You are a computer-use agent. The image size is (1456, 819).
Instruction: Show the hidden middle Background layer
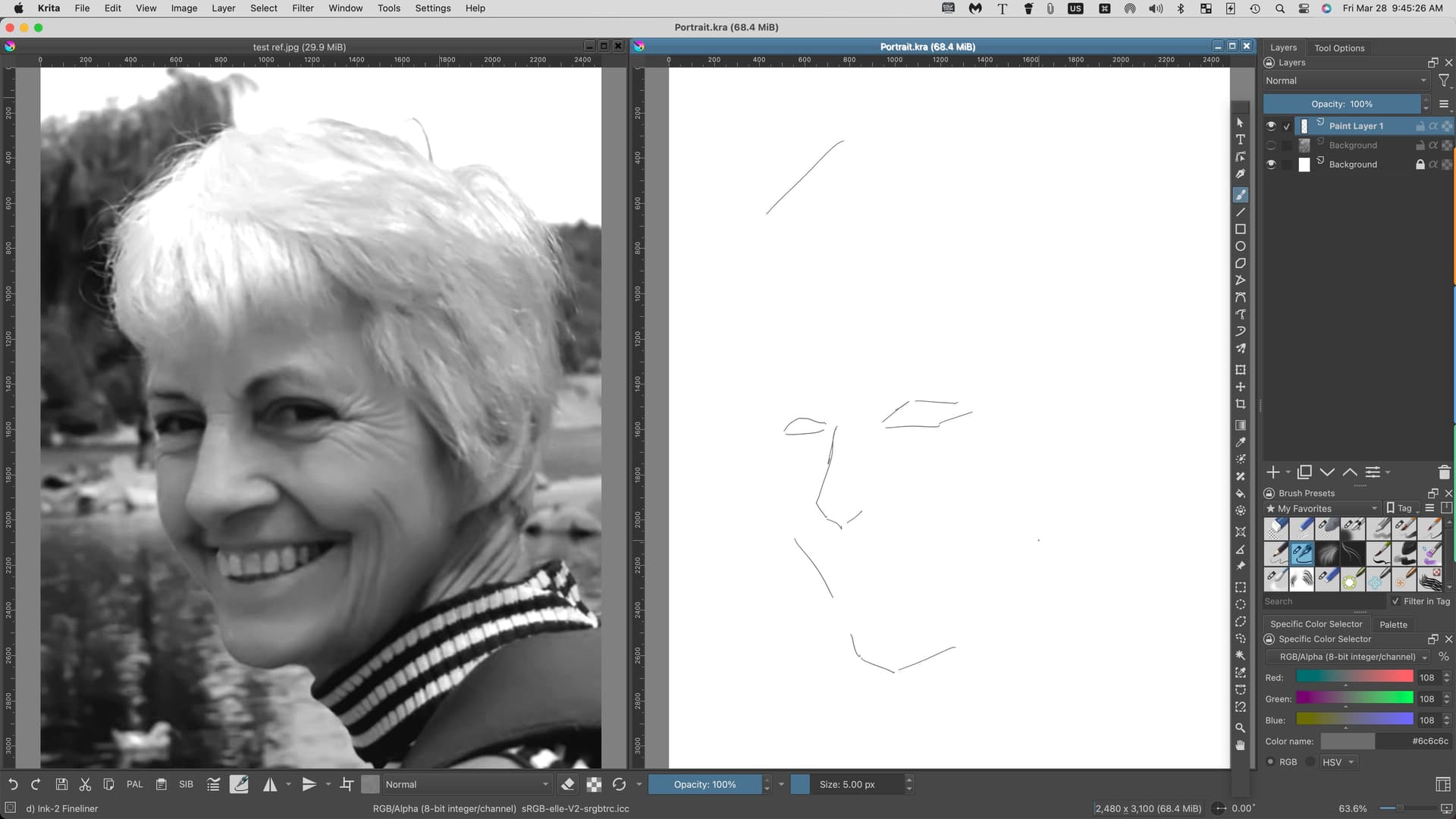coord(1271,145)
